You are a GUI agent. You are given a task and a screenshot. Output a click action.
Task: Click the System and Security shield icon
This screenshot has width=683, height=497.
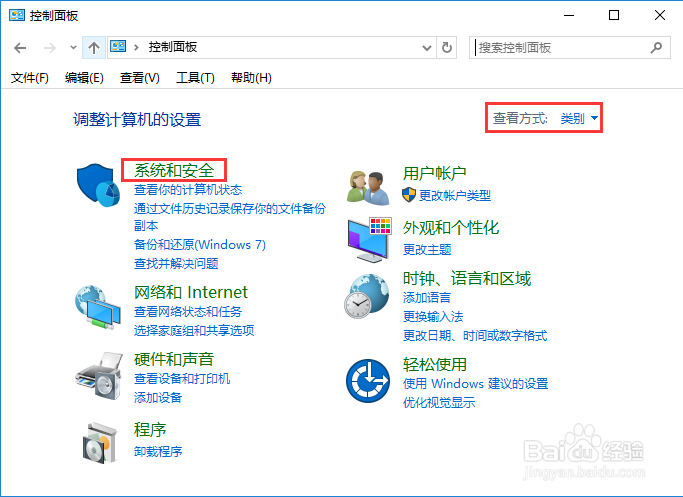(98, 185)
